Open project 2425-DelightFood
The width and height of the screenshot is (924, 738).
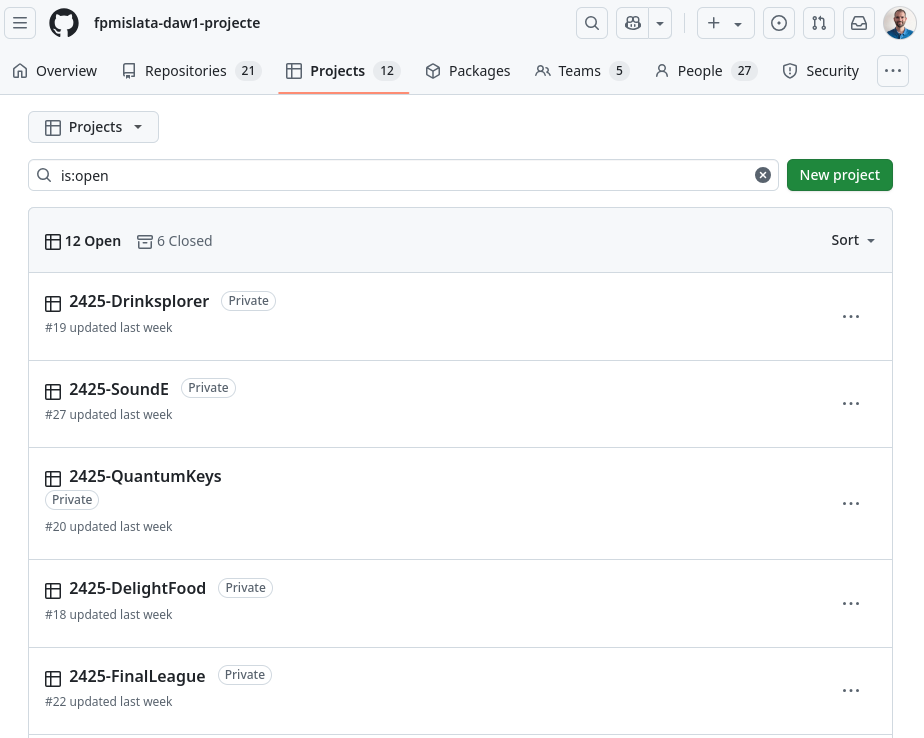click(x=137, y=588)
